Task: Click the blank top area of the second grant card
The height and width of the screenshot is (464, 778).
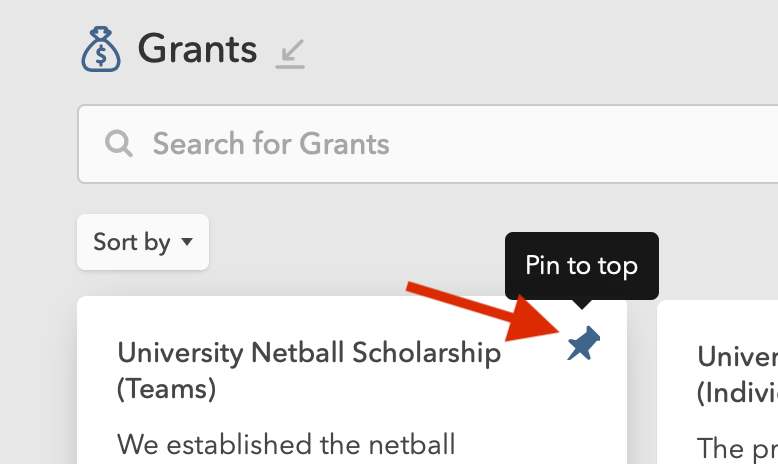Action: pyautogui.click(x=720, y=320)
